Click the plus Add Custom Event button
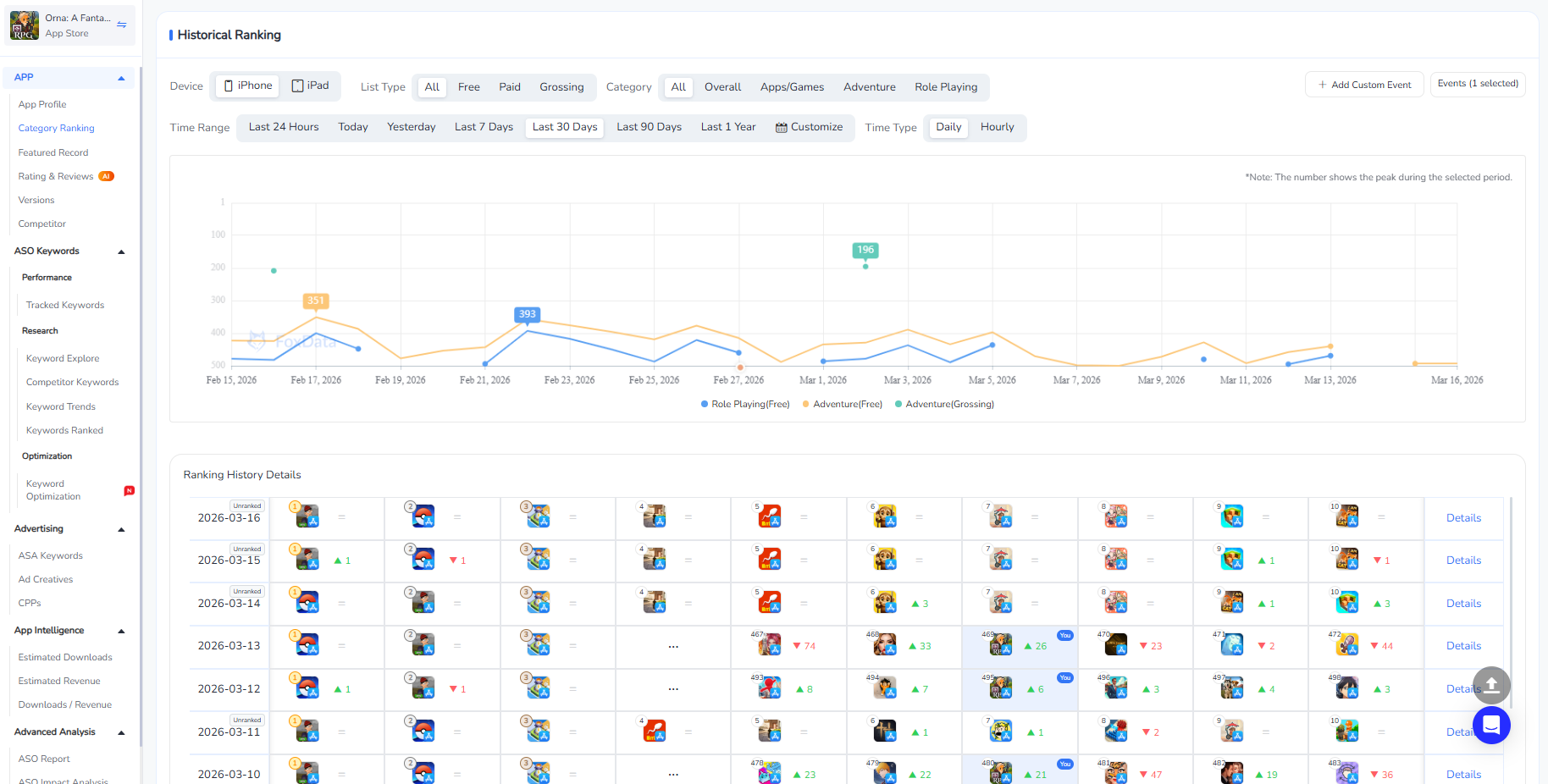The width and height of the screenshot is (1548, 784). coord(1364,85)
